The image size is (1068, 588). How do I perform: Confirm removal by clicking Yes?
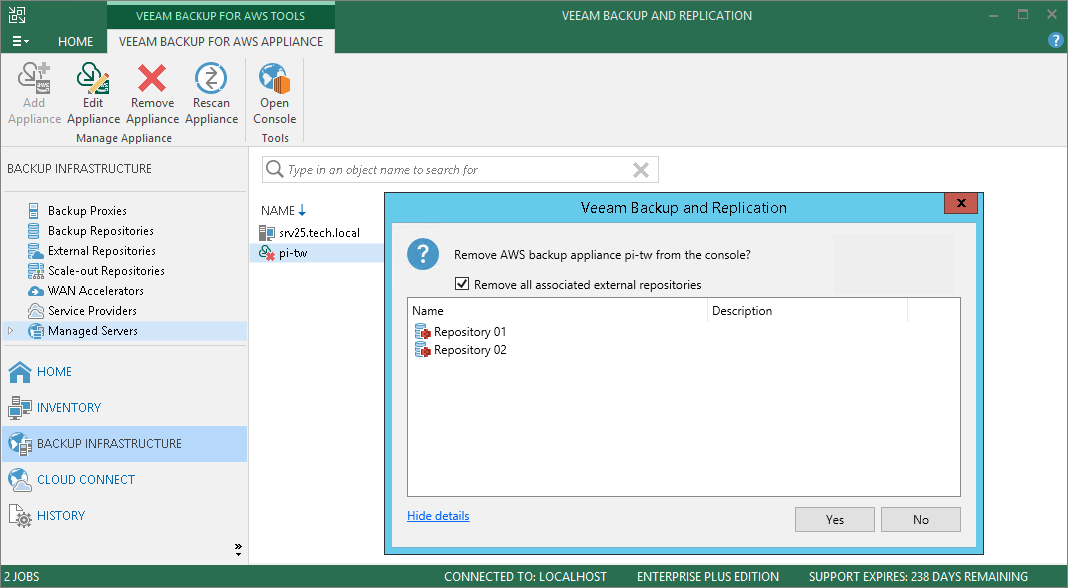(x=834, y=519)
